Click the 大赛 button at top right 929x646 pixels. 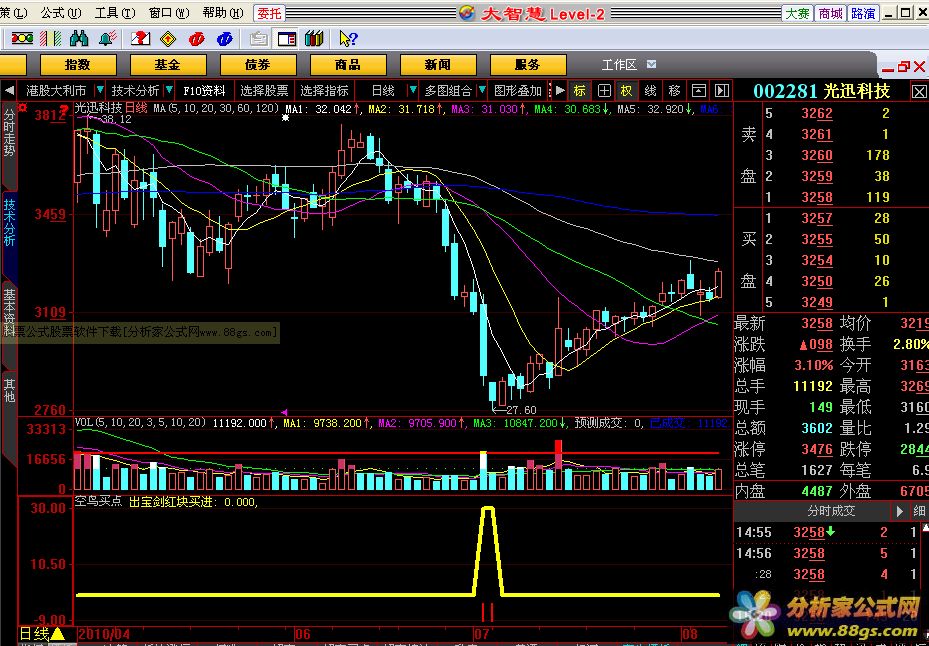(797, 13)
